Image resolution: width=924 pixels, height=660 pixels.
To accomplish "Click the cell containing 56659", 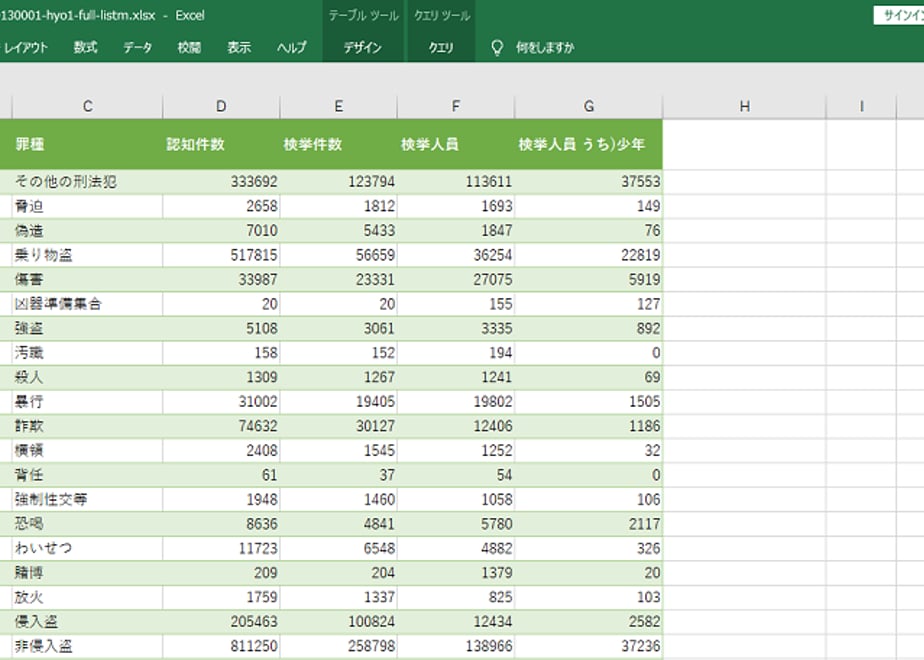I will coord(338,255).
